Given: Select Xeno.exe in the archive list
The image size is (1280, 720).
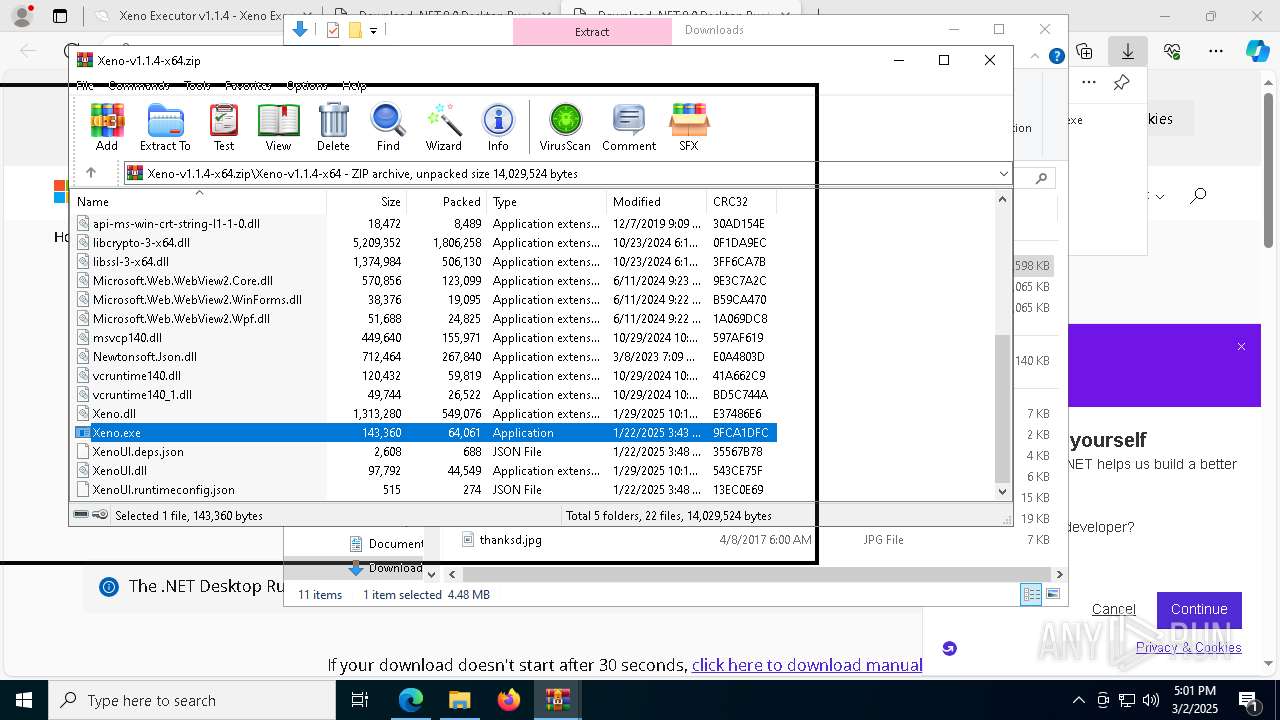Looking at the screenshot, I should coord(424,432).
